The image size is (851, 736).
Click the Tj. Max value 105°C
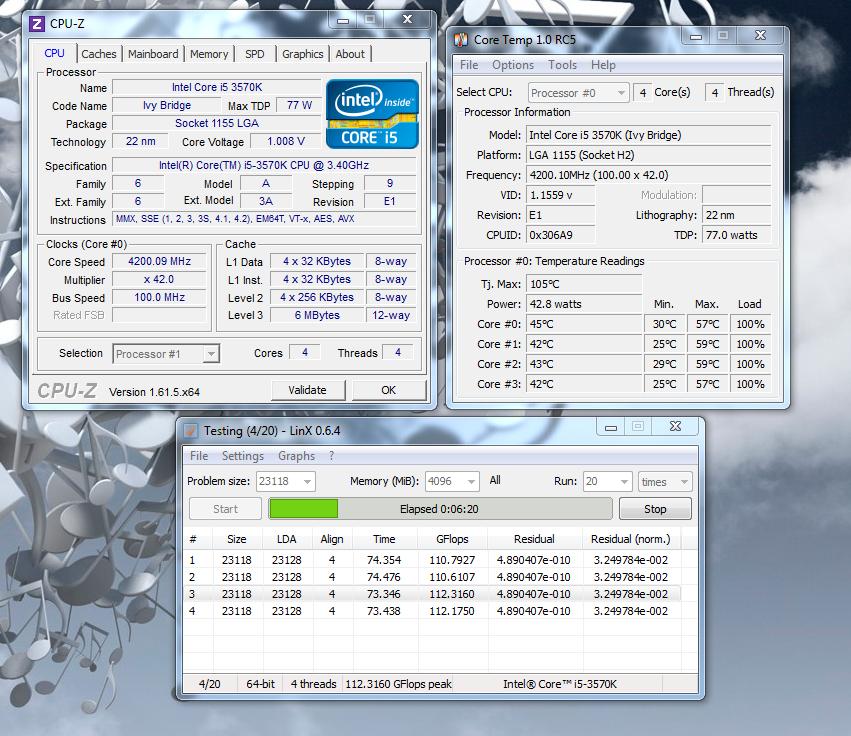[584, 284]
